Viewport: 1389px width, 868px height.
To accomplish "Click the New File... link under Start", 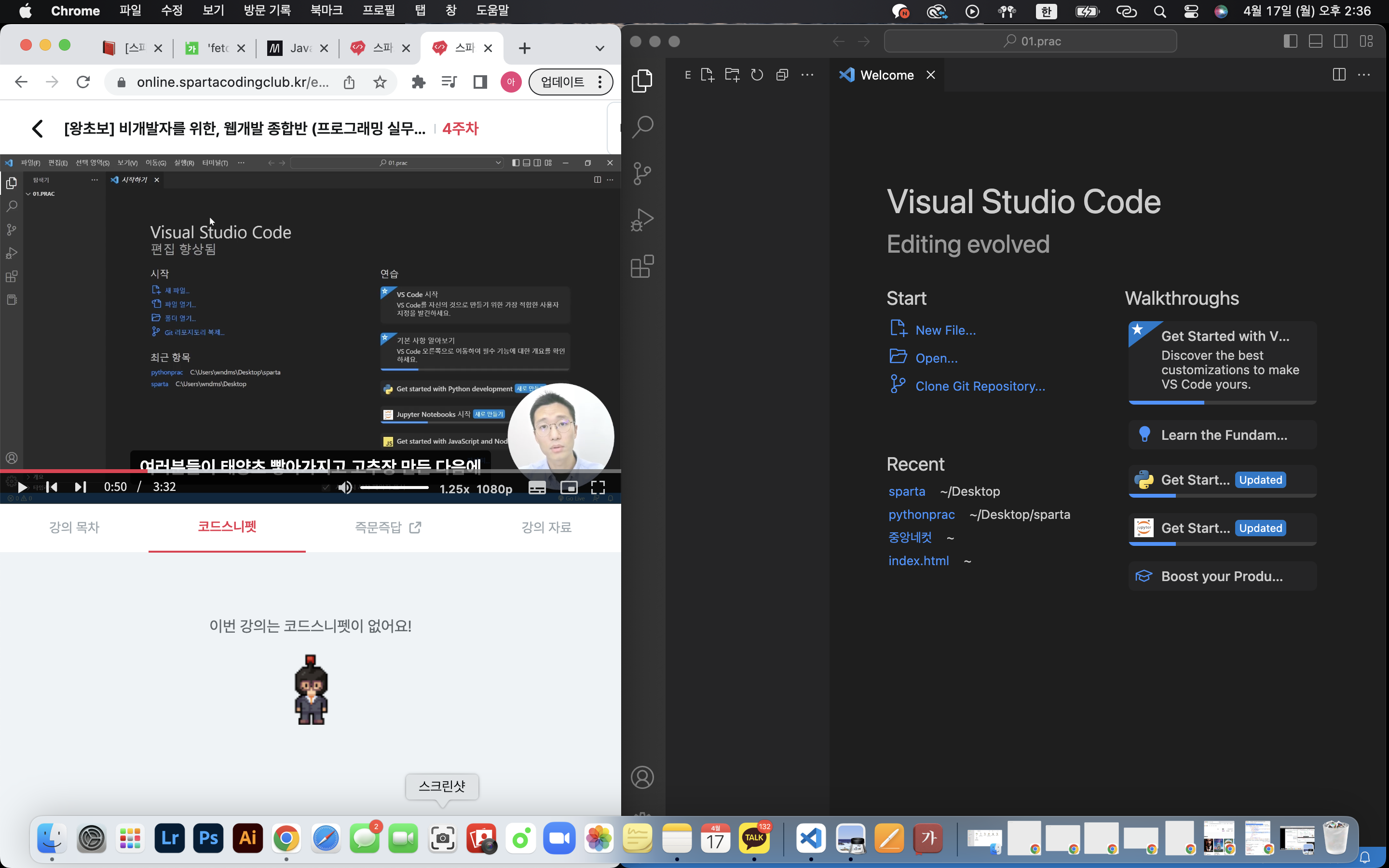I will pyautogui.click(x=945, y=330).
